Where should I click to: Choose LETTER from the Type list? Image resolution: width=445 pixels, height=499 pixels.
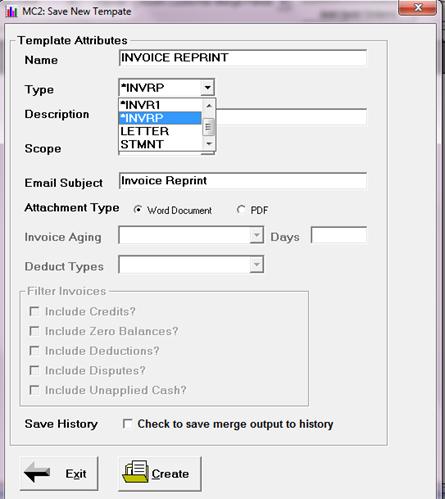(x=160, y=131)
